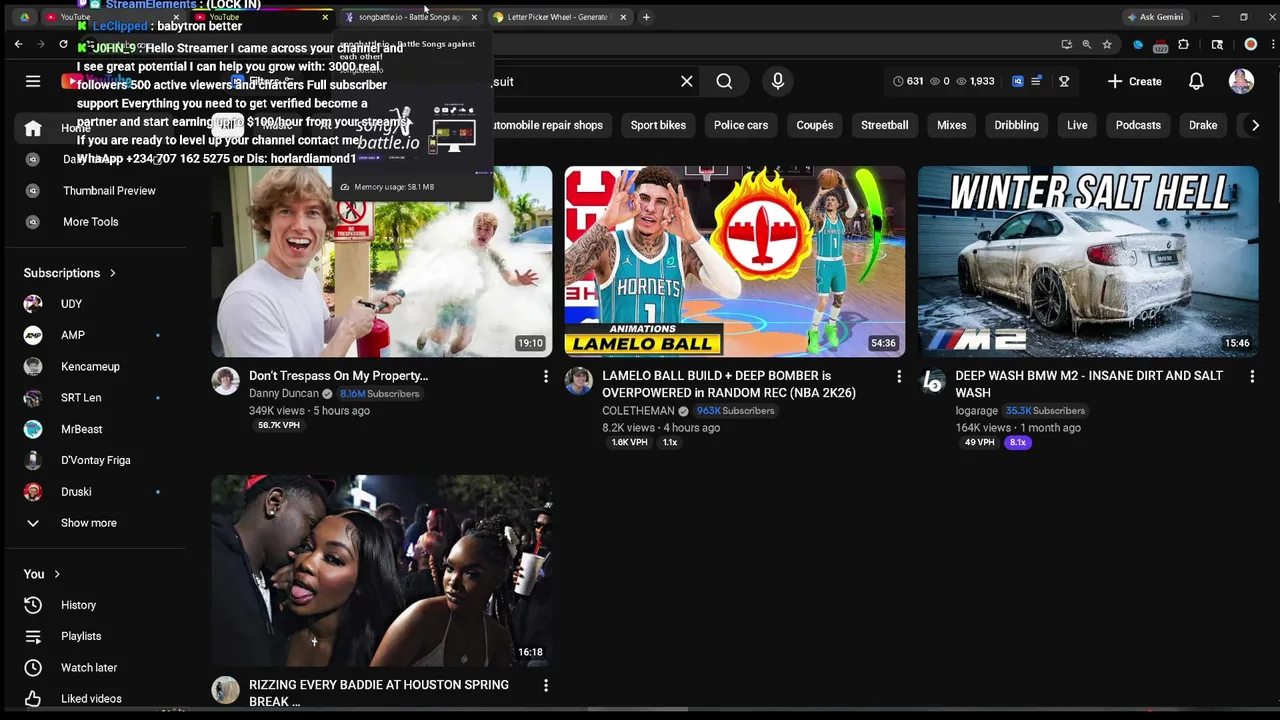Open the LaMelo Ball build video thumbnail
Image resolution: width=1280 pixels, height=720 pixels.
[x=735, y=262]
